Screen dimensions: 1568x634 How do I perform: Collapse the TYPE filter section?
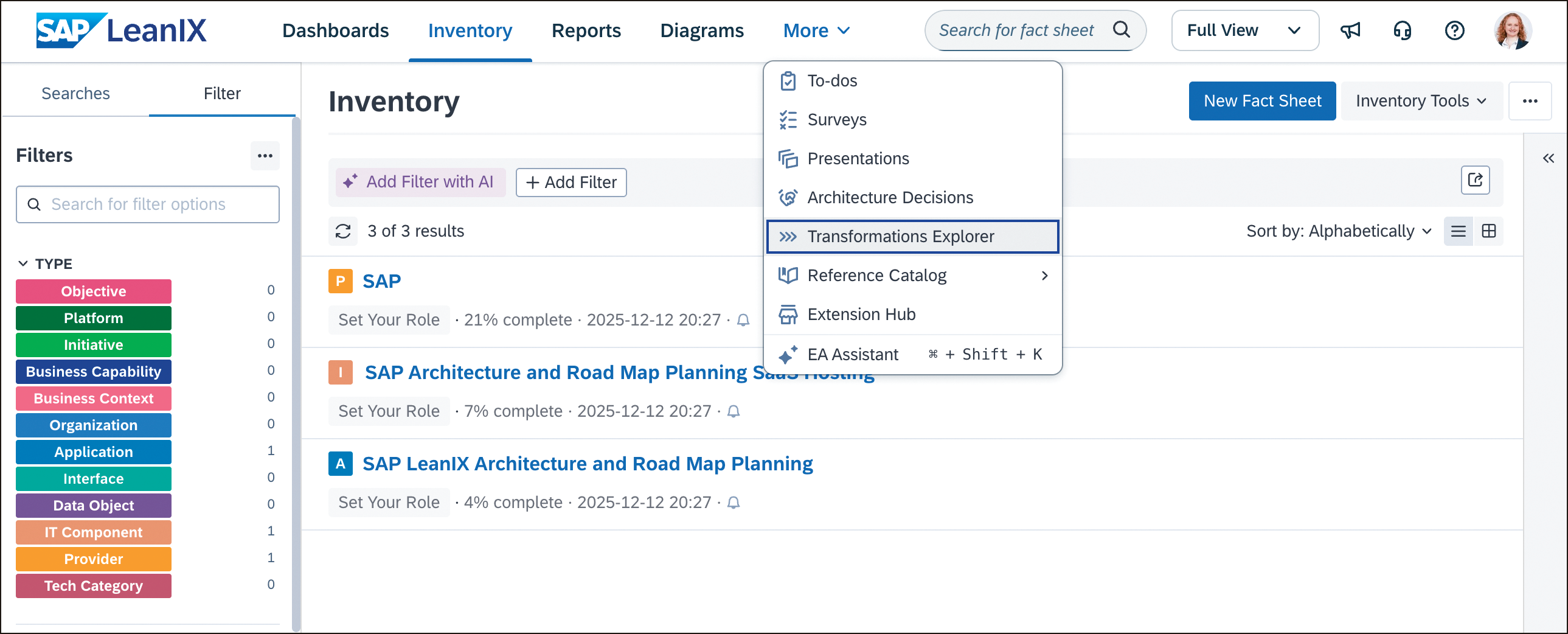[x=23, y=263]
